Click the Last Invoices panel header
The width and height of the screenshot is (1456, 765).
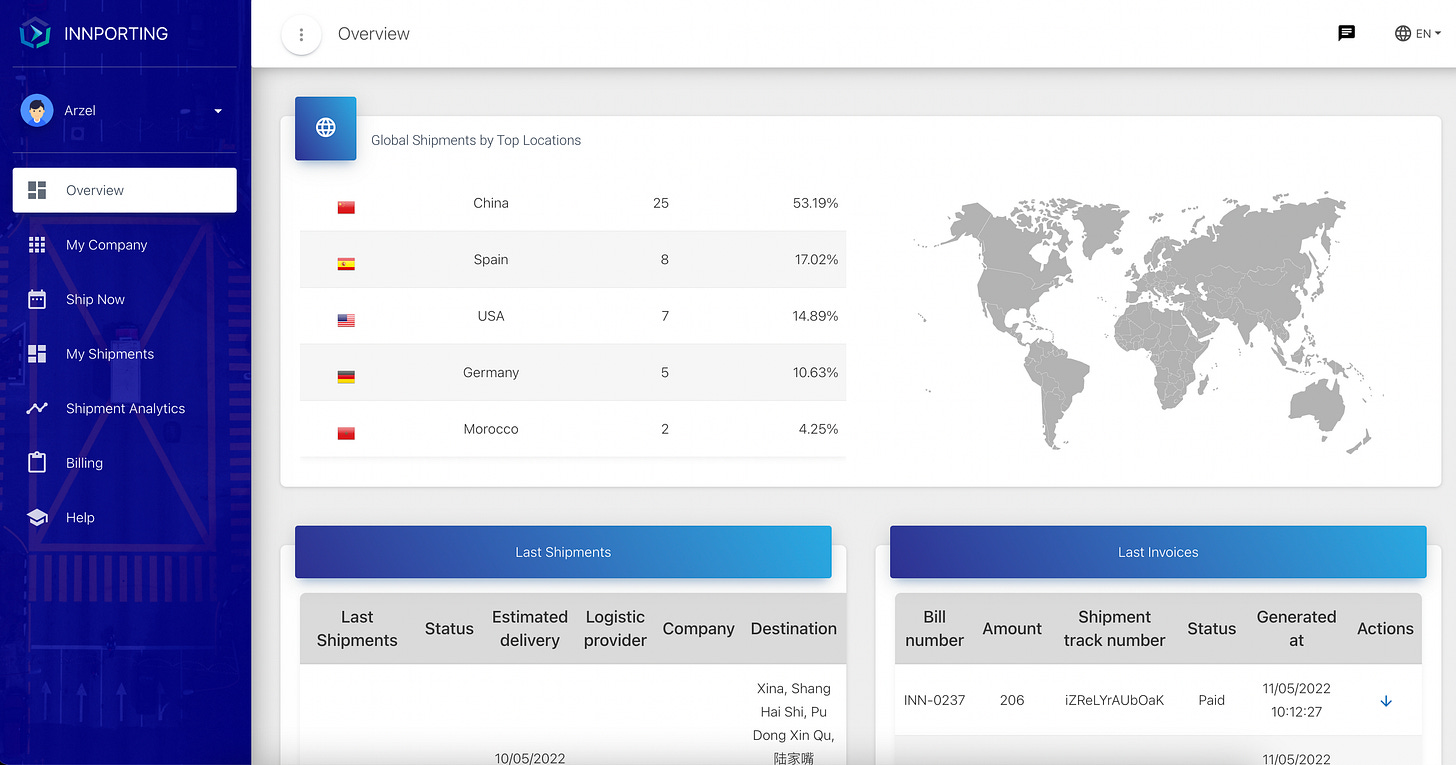pyautogui.click(x=1158, y=552)
